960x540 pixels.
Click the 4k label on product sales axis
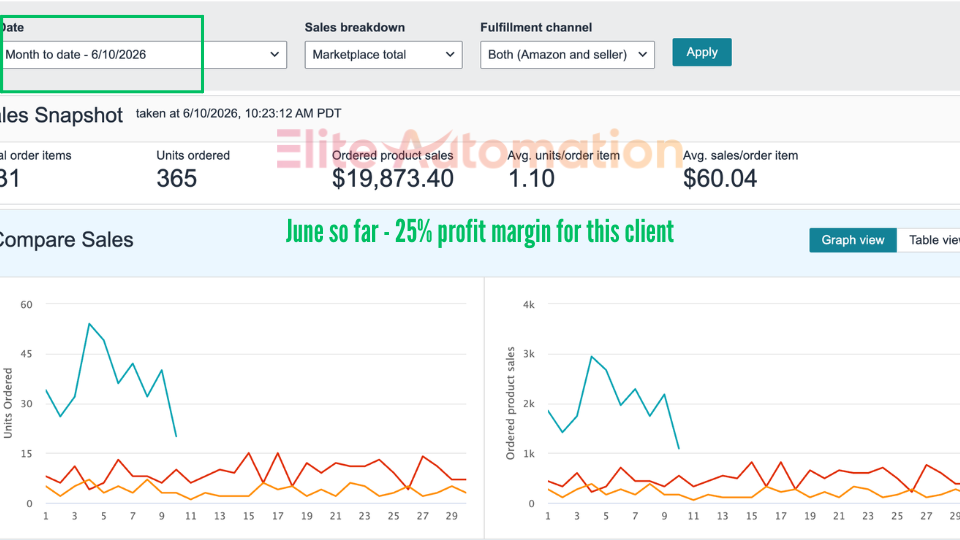coord(528,304)
